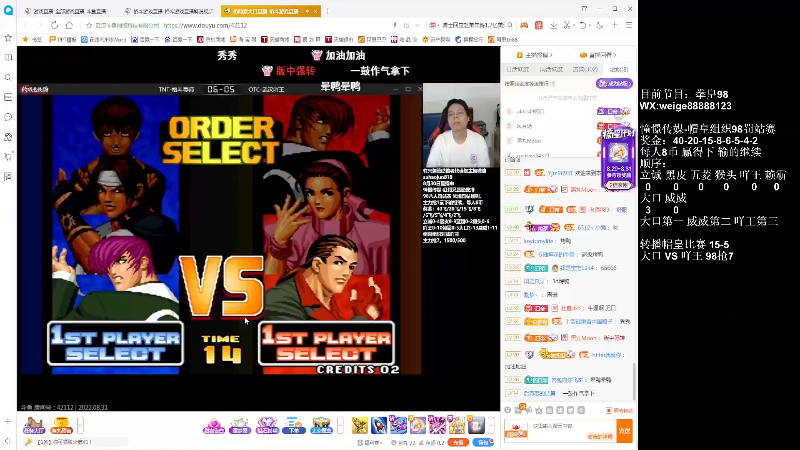Open the browser hamburger menu

pos(629,25)
